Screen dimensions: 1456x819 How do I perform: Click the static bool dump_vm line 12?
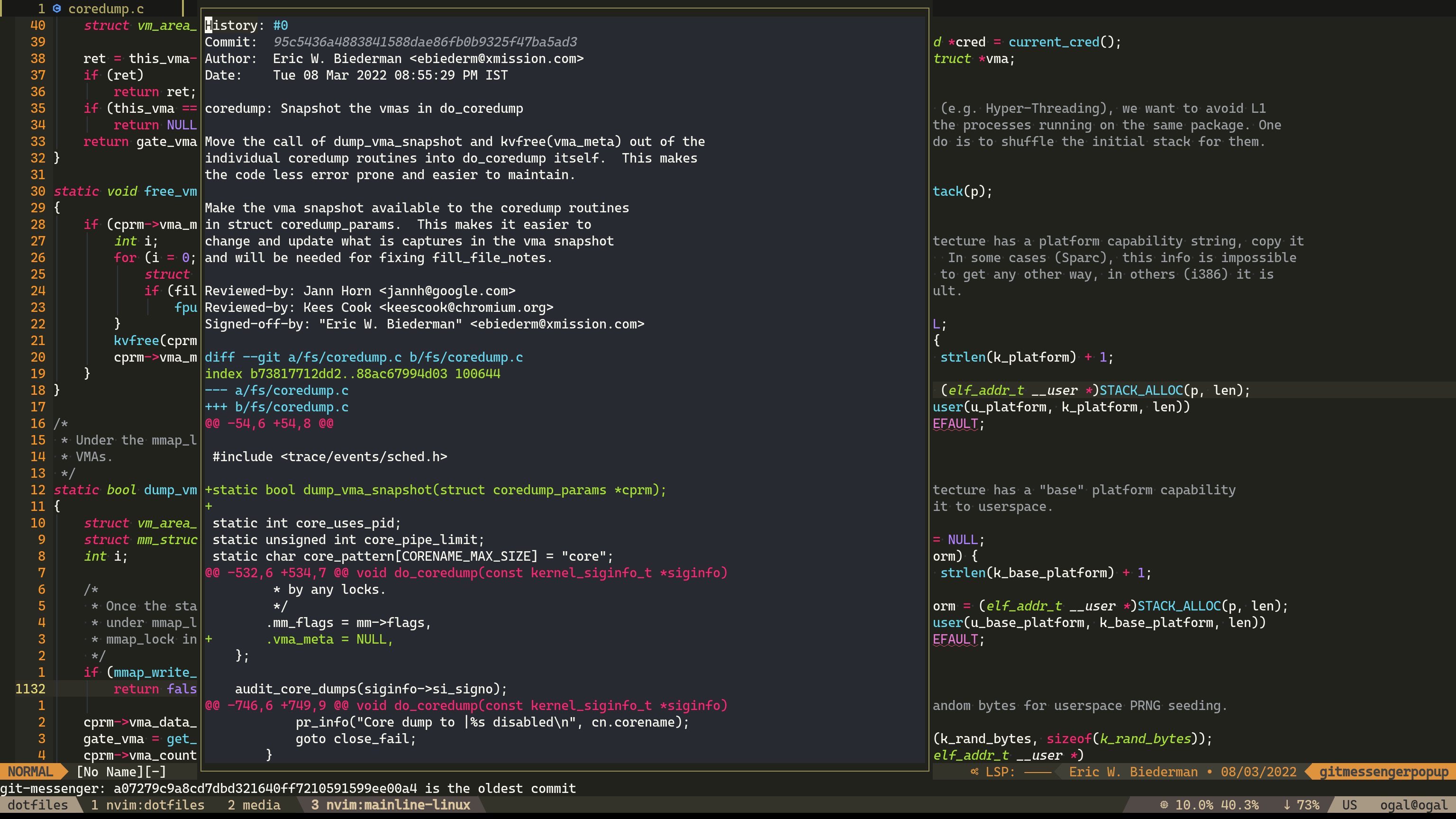click(x=125, y=490)
